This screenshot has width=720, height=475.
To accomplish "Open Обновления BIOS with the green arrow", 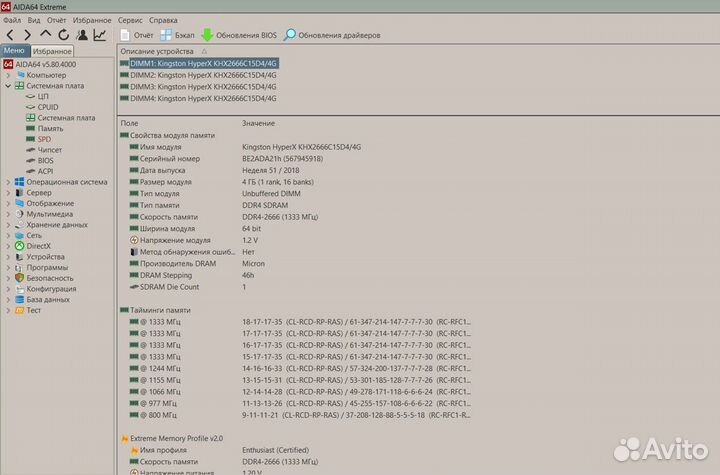I will click(239, 35).
